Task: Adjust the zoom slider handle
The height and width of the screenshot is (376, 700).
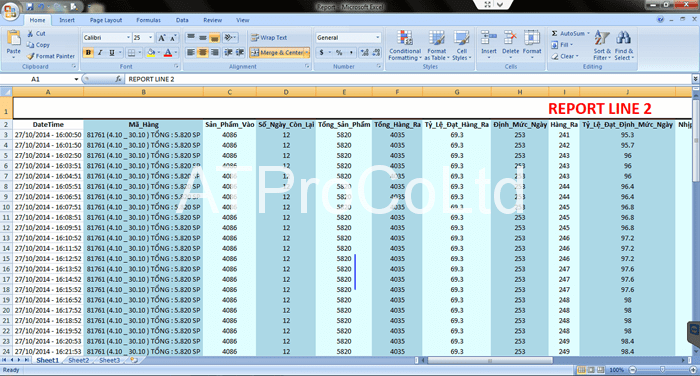Action: click(x=662, y=370)
